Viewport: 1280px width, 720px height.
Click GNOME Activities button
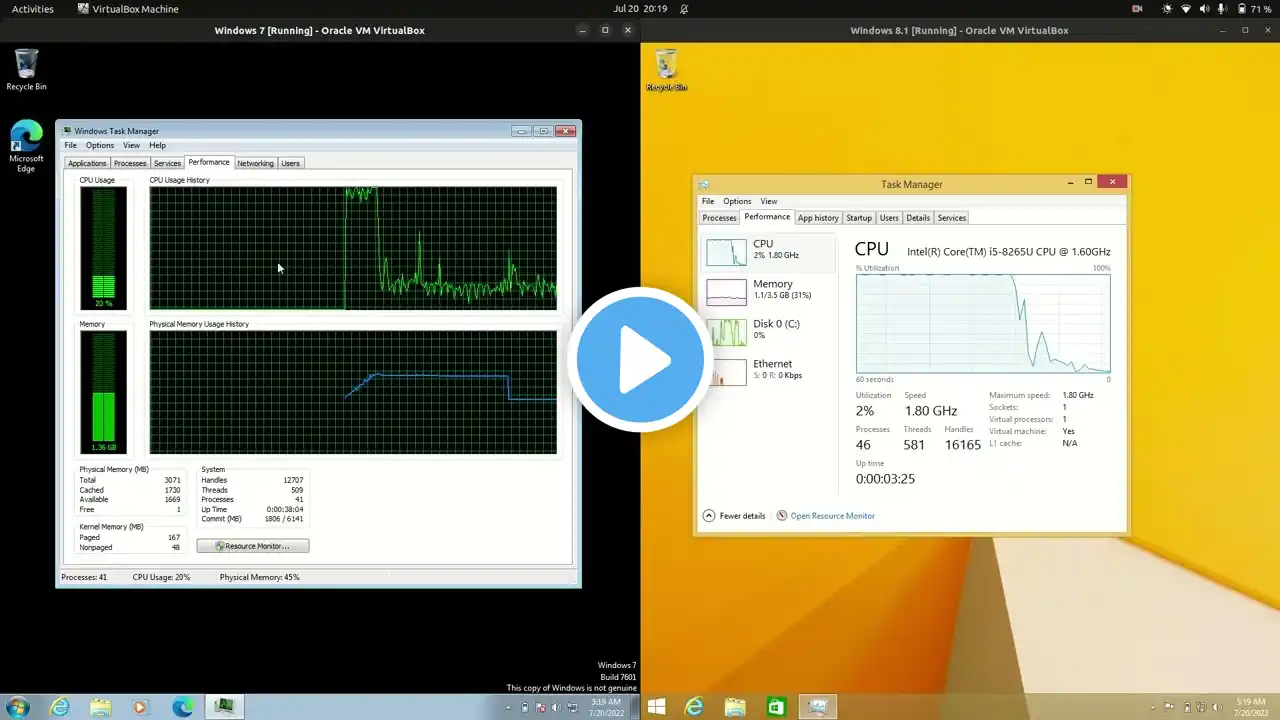click(x=32, y=9)
